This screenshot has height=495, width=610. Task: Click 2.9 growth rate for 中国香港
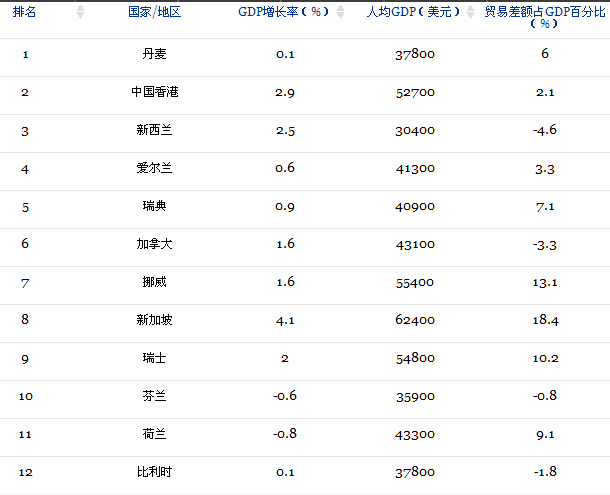click(x=285, y=93)
